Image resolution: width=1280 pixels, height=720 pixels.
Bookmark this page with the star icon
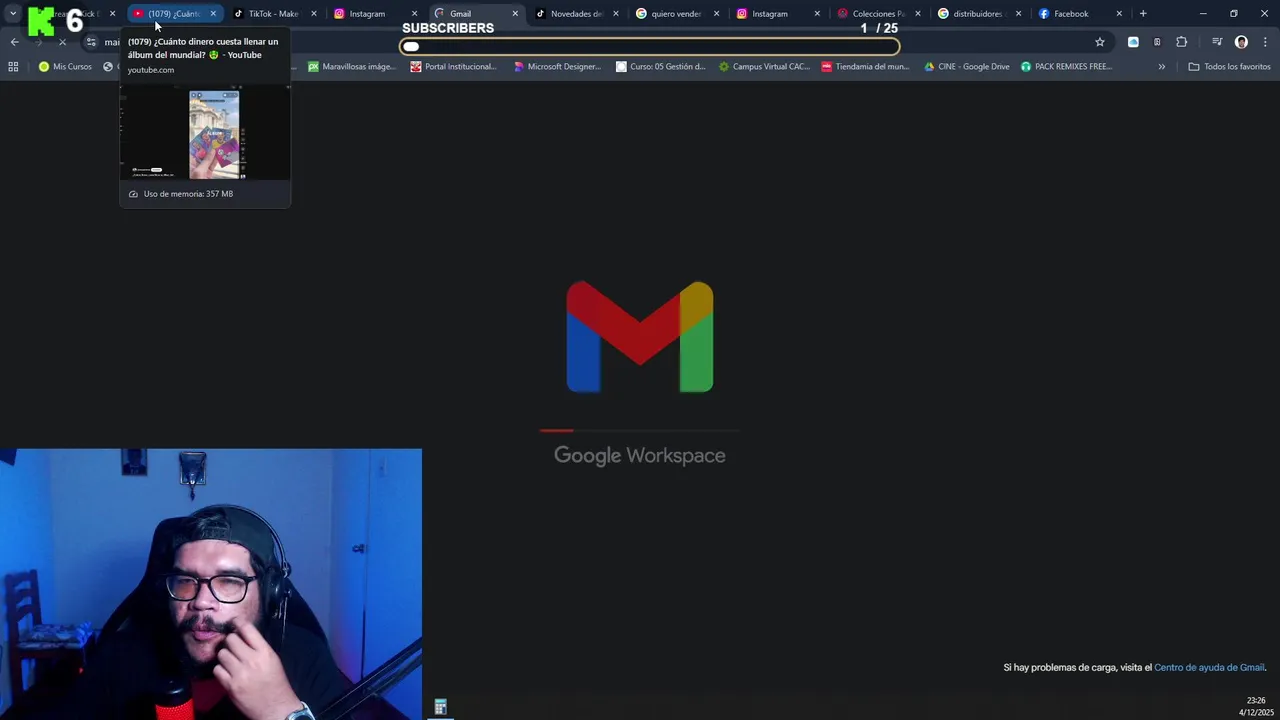(x=1100, y=42)
